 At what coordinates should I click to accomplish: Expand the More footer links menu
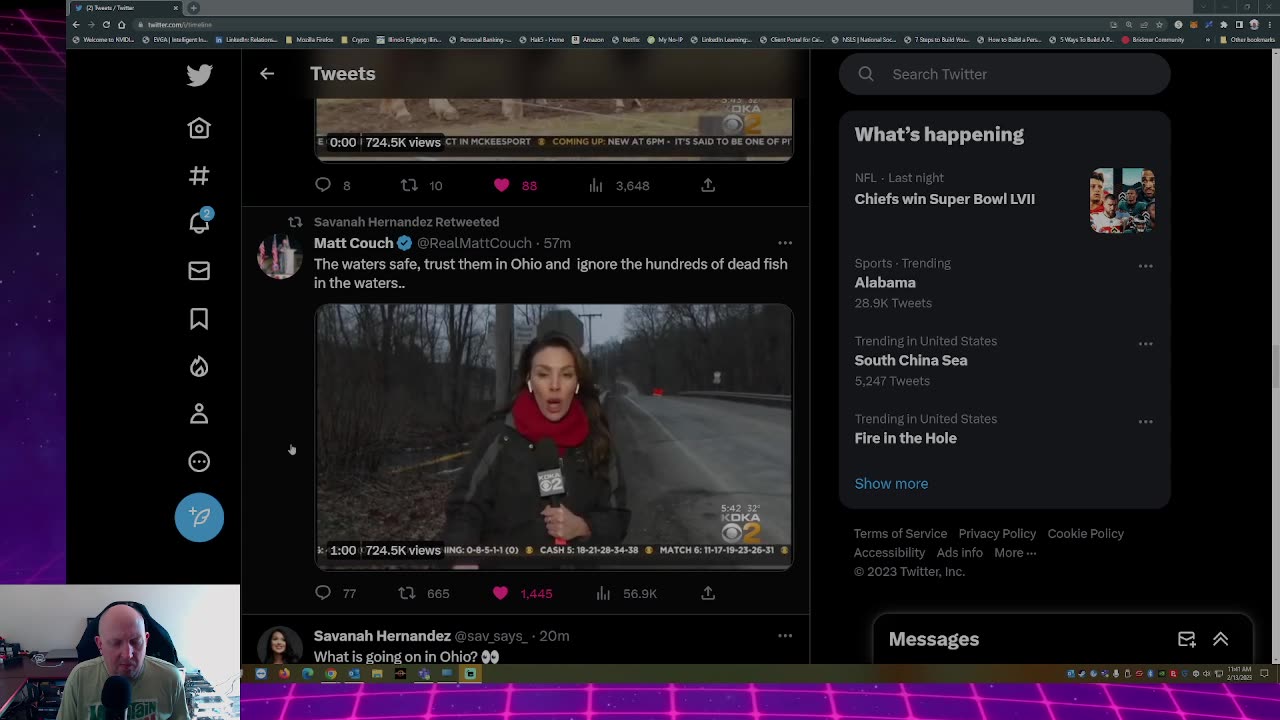pyautogui.click(x=1015, y=553)
